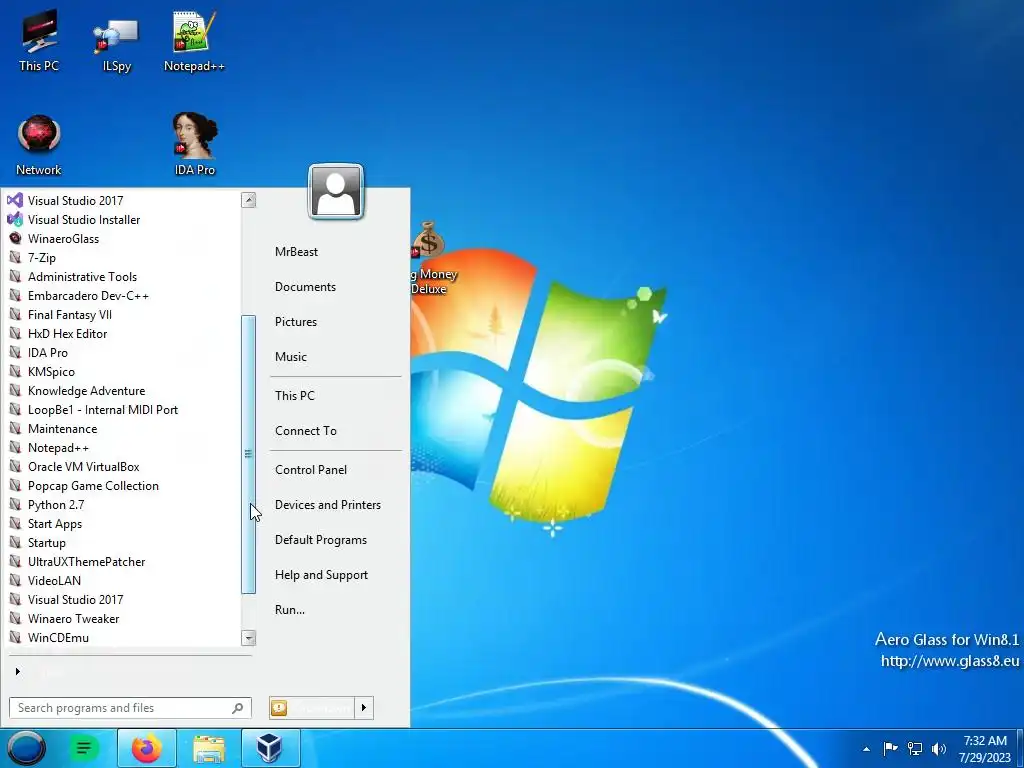Open the taskbar clock showing 7:32 AM
1024x768 pixels.
[x=985, y=748]
